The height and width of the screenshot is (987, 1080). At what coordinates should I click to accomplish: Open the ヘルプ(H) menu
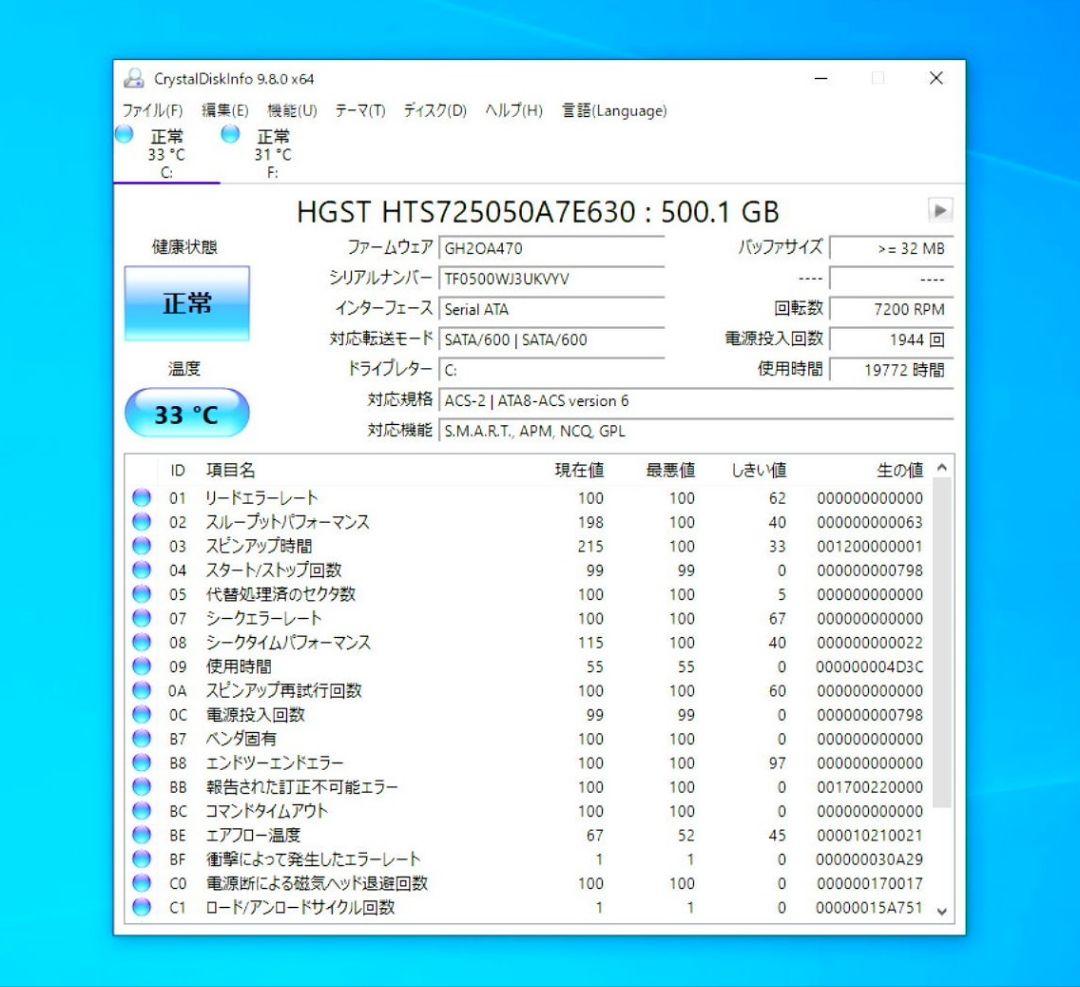(514, 110)
